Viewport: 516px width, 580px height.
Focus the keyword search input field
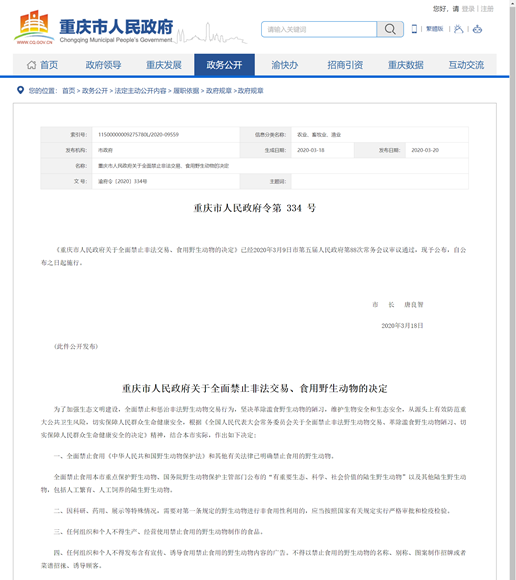[319, 29]
